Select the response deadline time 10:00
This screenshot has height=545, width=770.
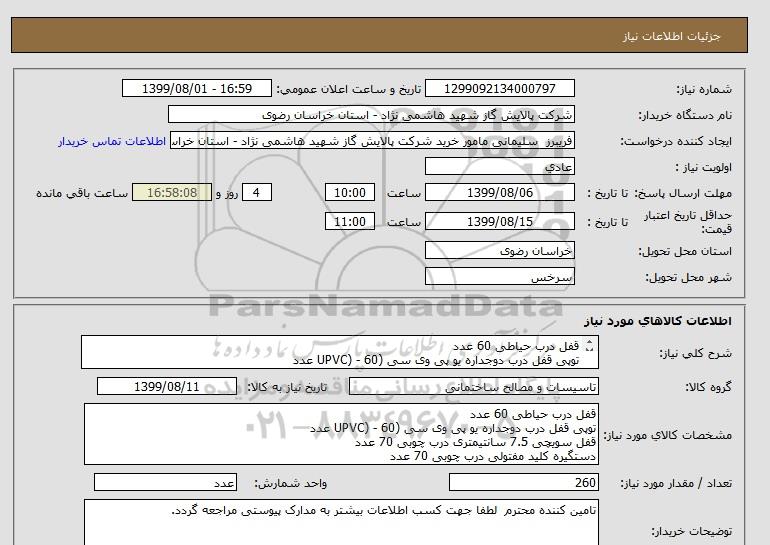click(352, 193)
